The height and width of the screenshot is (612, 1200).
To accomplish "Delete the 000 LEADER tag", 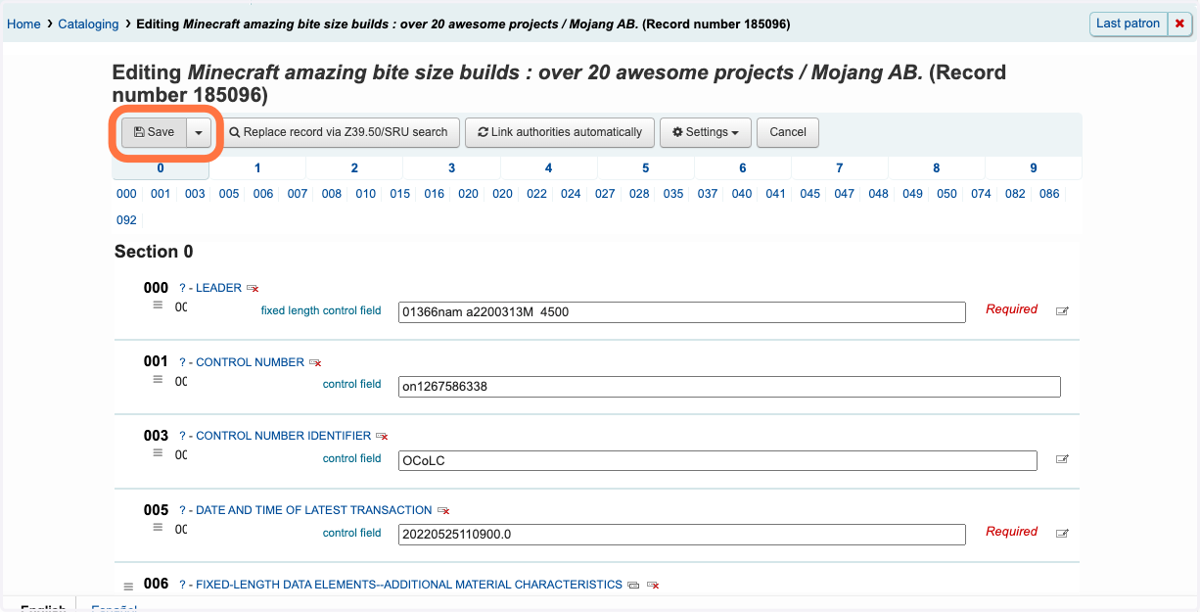I will 252,289.
